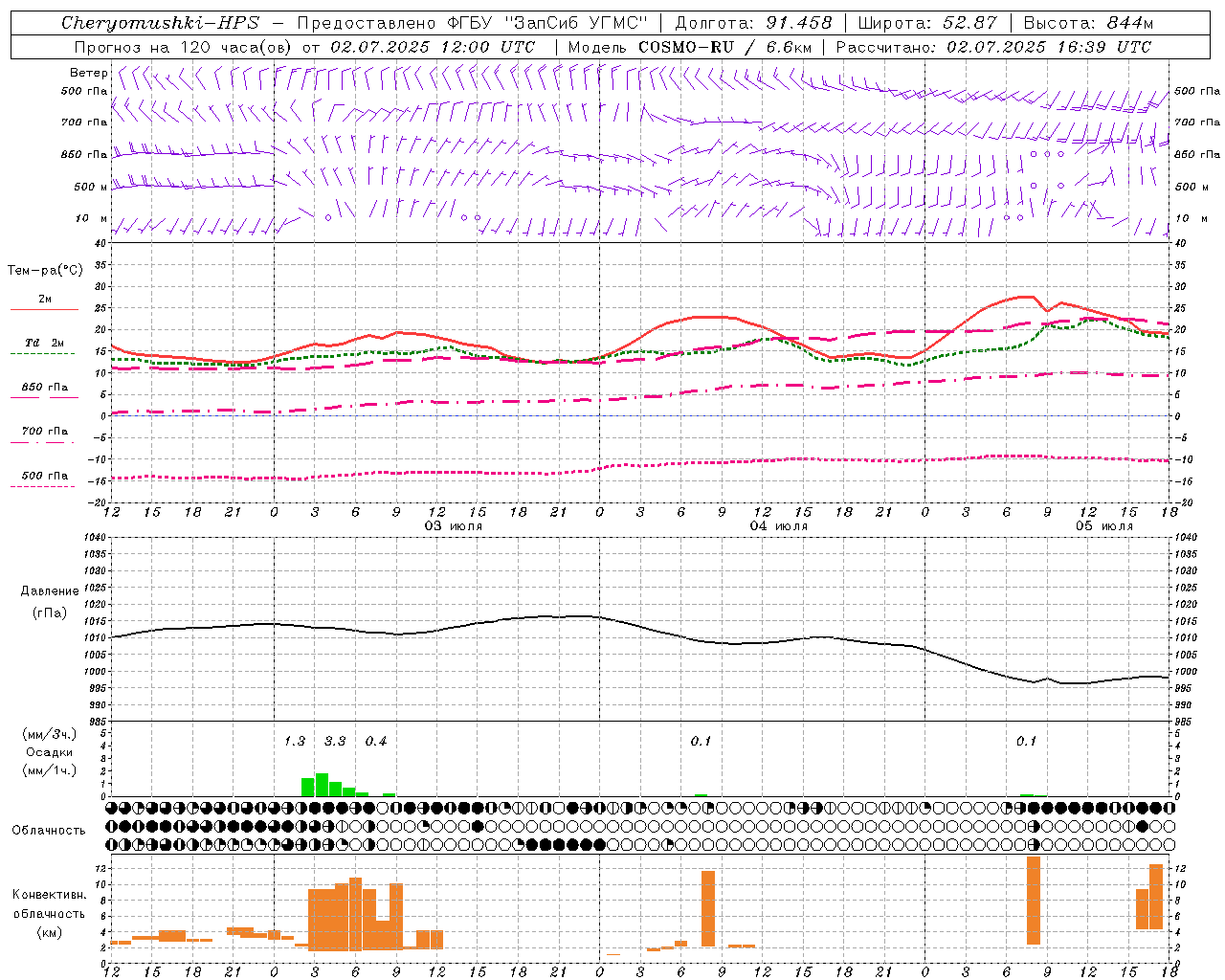
Task: Click 'Прогноз на 120 часа(ов)' header text
Action: tap(183, 47)
